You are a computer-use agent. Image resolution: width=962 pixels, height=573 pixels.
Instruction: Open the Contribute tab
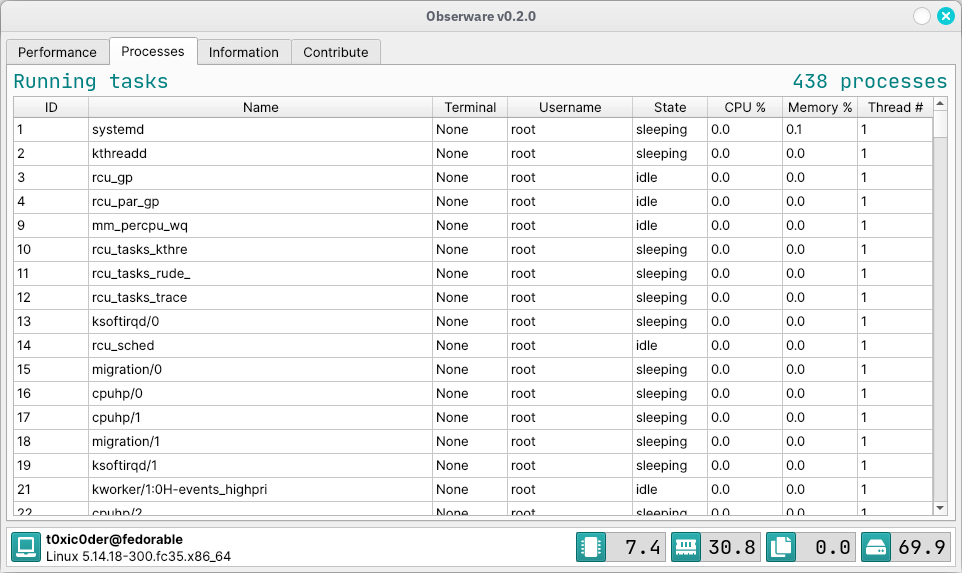(x=336, y=52)
